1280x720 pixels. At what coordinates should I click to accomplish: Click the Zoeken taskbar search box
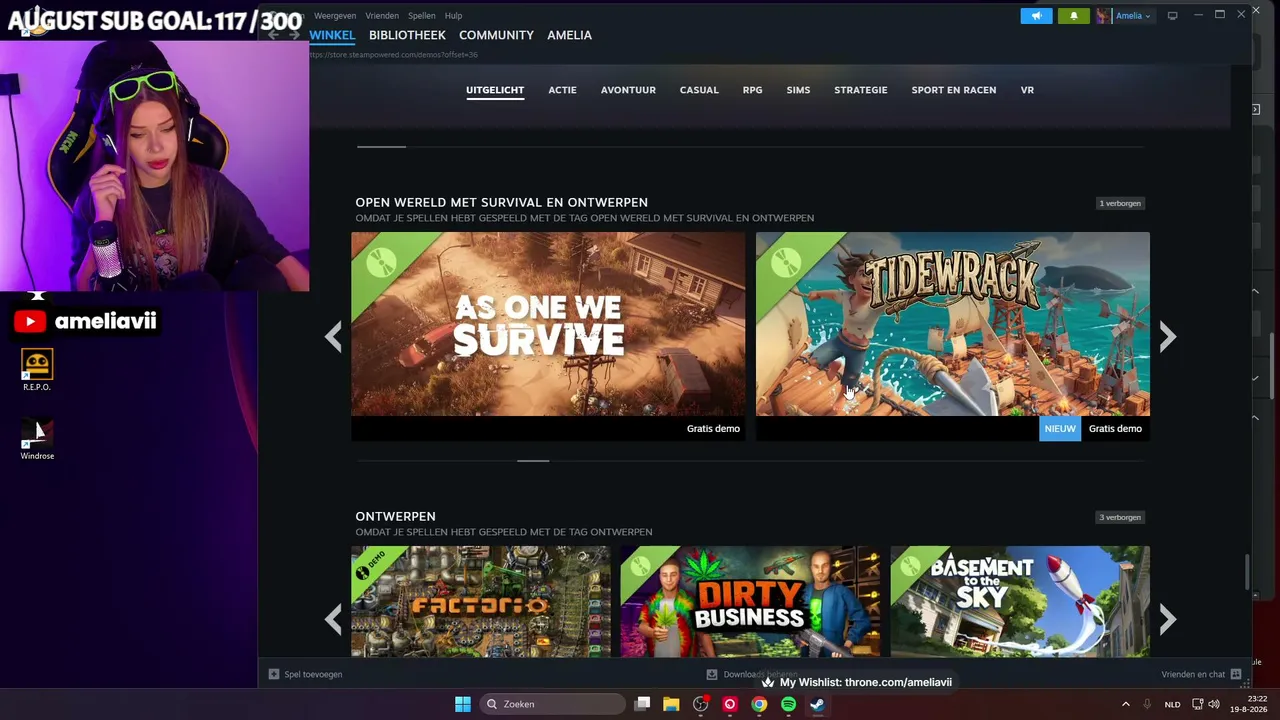pos(553,704)
